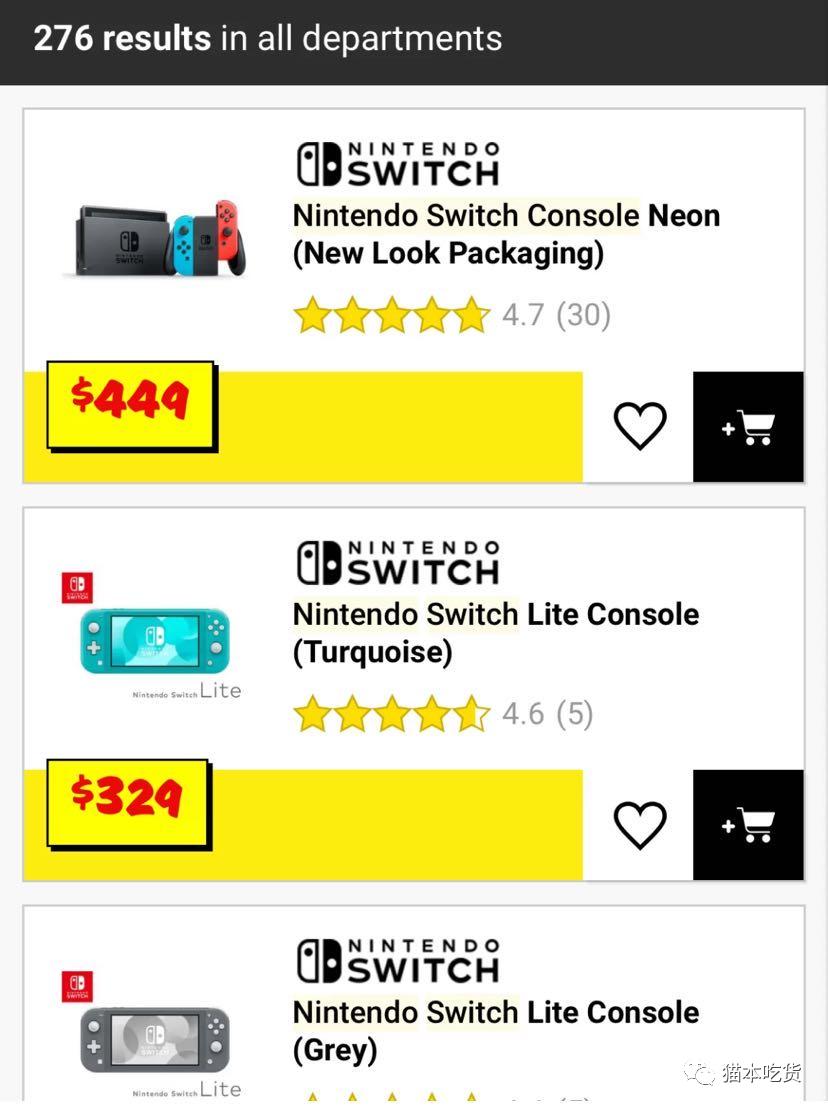The image size is (828, 1109).
Task: Open the Nintendo Switch Lite Console Grey listing
Action: (x=494, y=1031)
